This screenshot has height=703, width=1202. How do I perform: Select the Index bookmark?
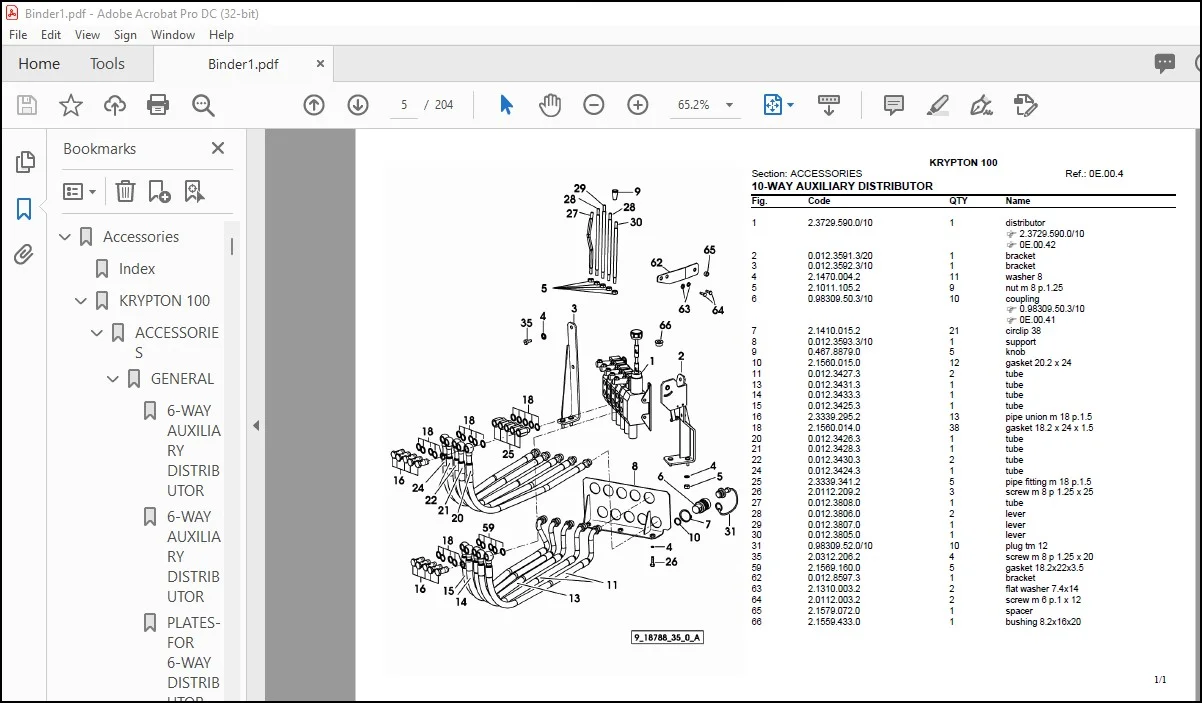pos(137,269)
